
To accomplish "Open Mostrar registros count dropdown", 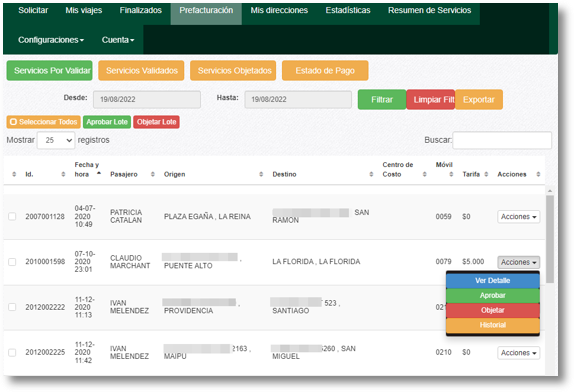I will 56,140.
